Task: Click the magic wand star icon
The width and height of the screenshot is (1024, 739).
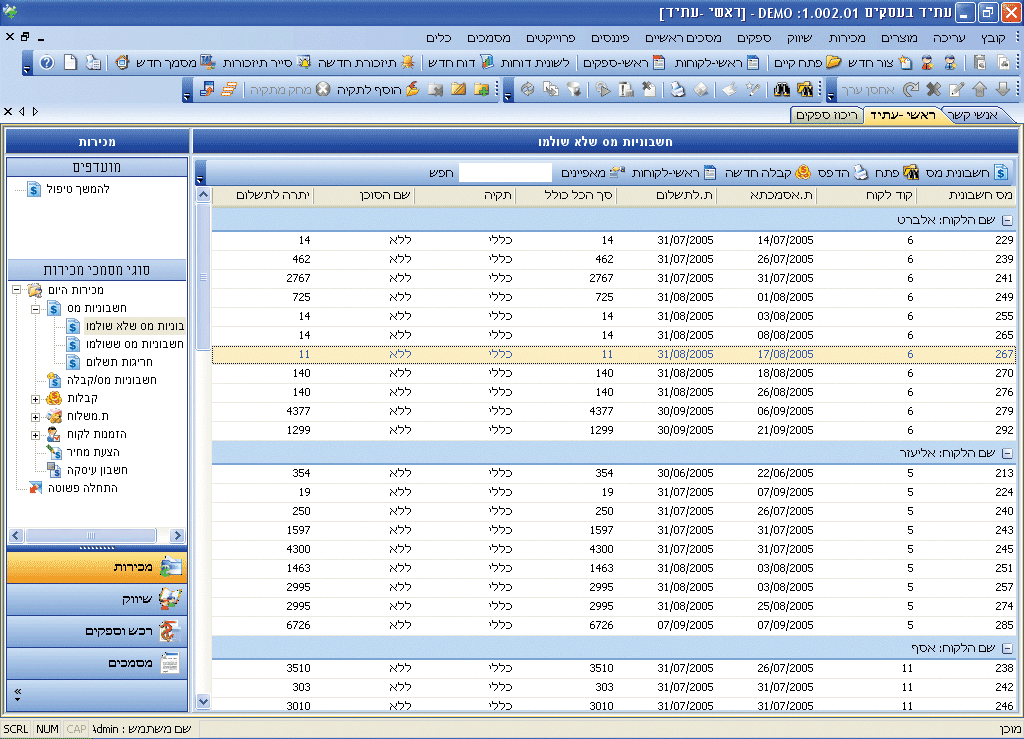Action: pos(752,89)
